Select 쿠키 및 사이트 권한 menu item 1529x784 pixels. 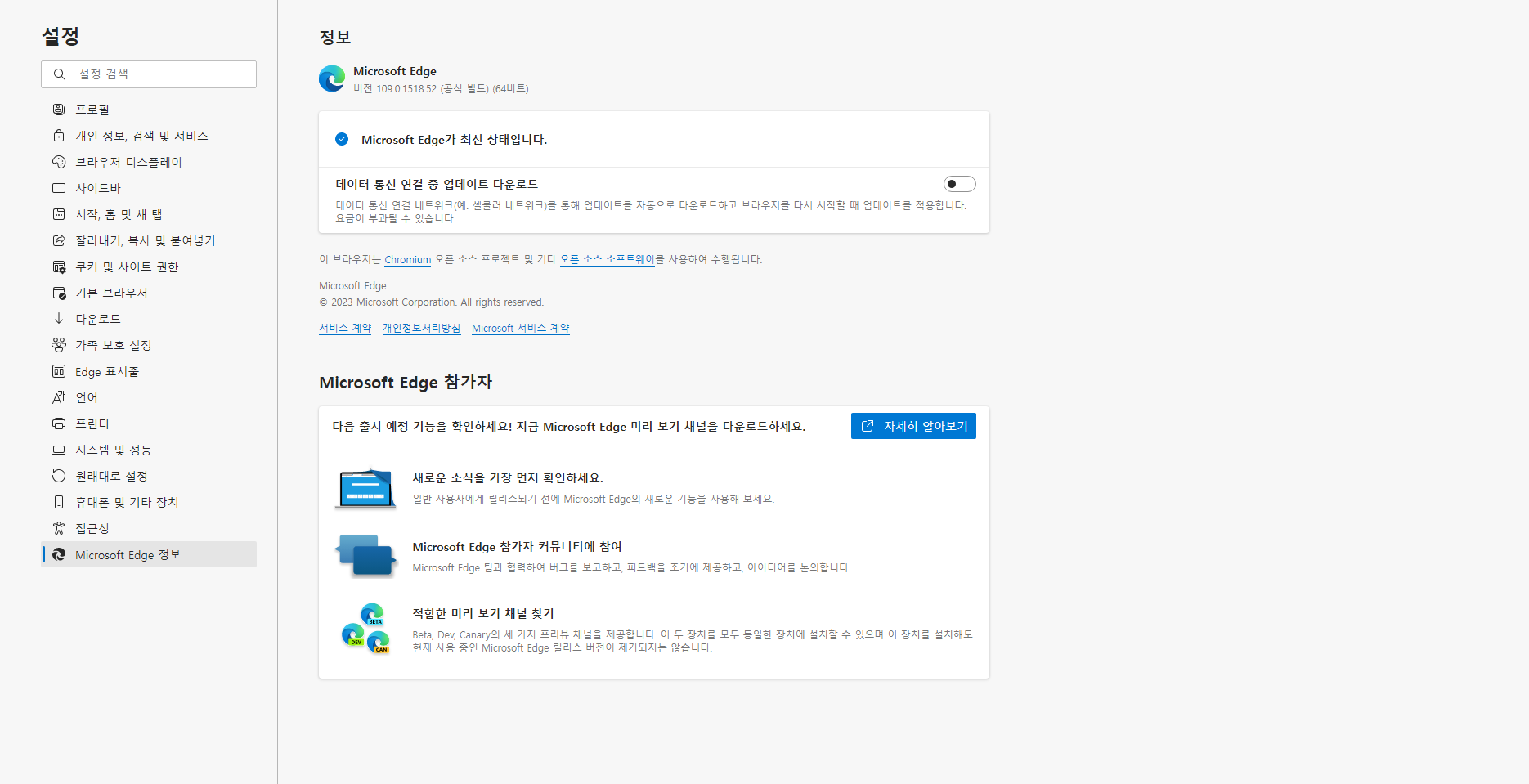pos(149,267)
